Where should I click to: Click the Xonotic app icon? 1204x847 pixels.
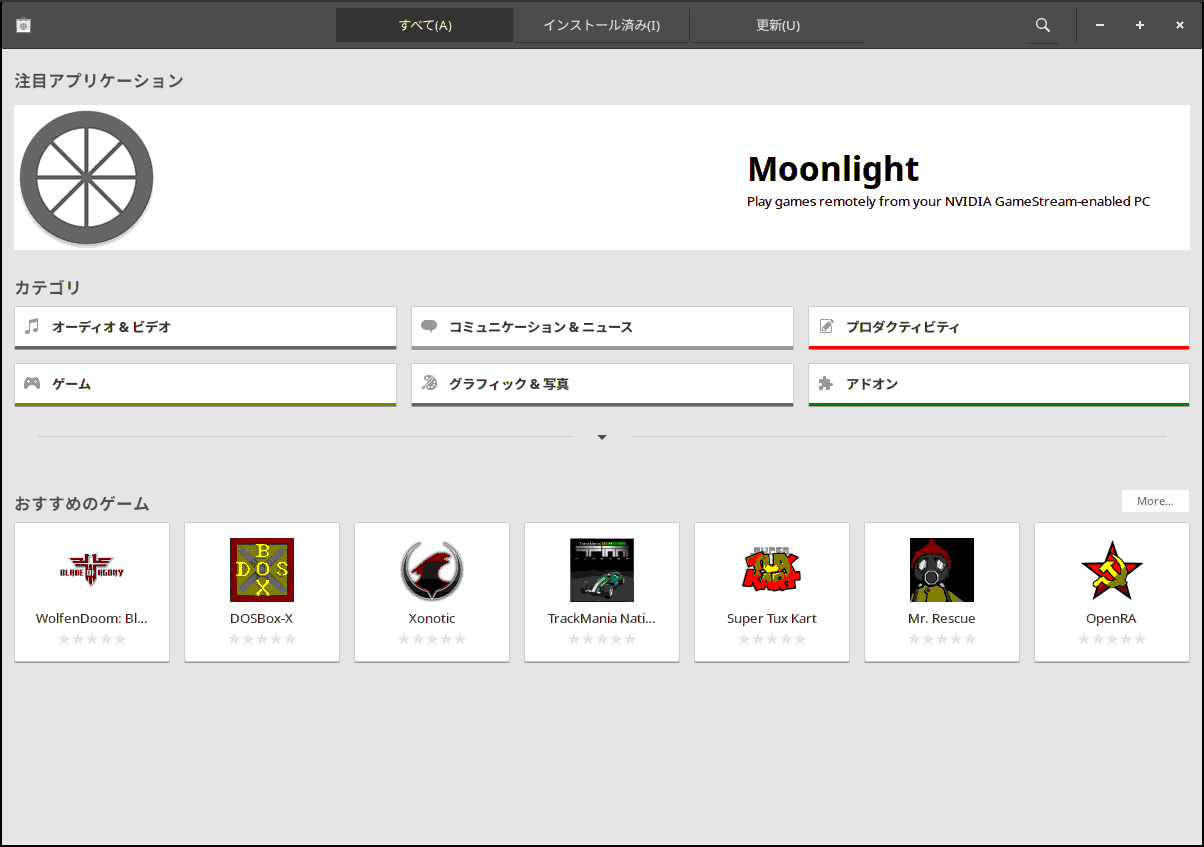pos(432,570)
